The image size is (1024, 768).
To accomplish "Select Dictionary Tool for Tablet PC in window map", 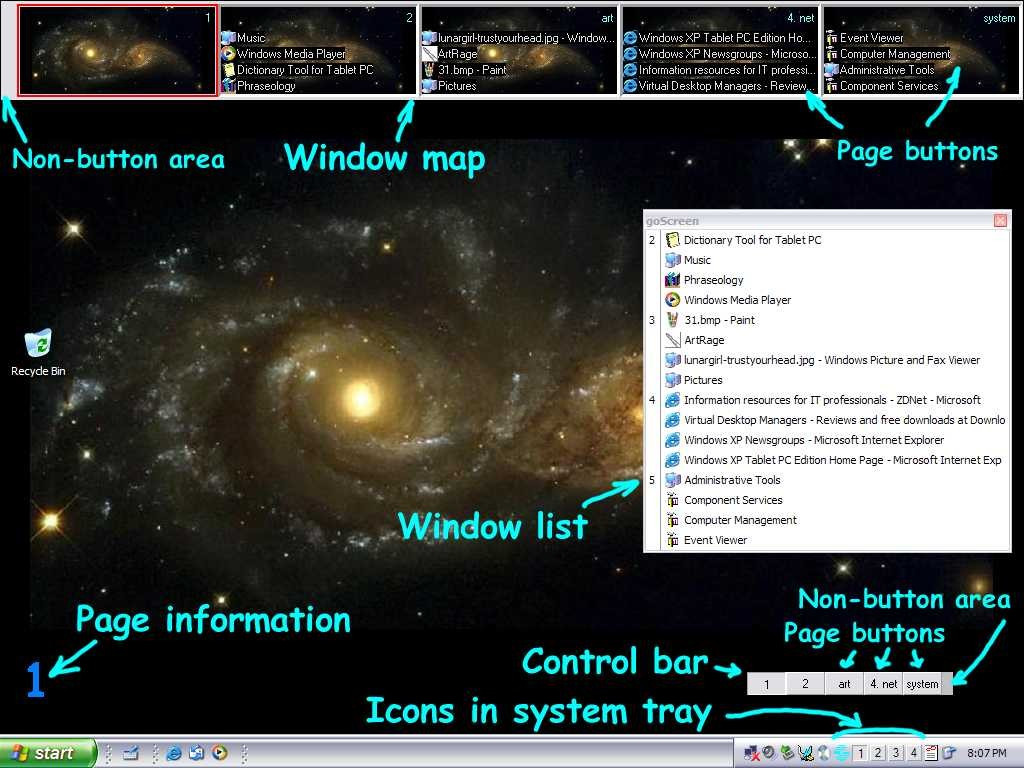I will (x=298, y=70).
